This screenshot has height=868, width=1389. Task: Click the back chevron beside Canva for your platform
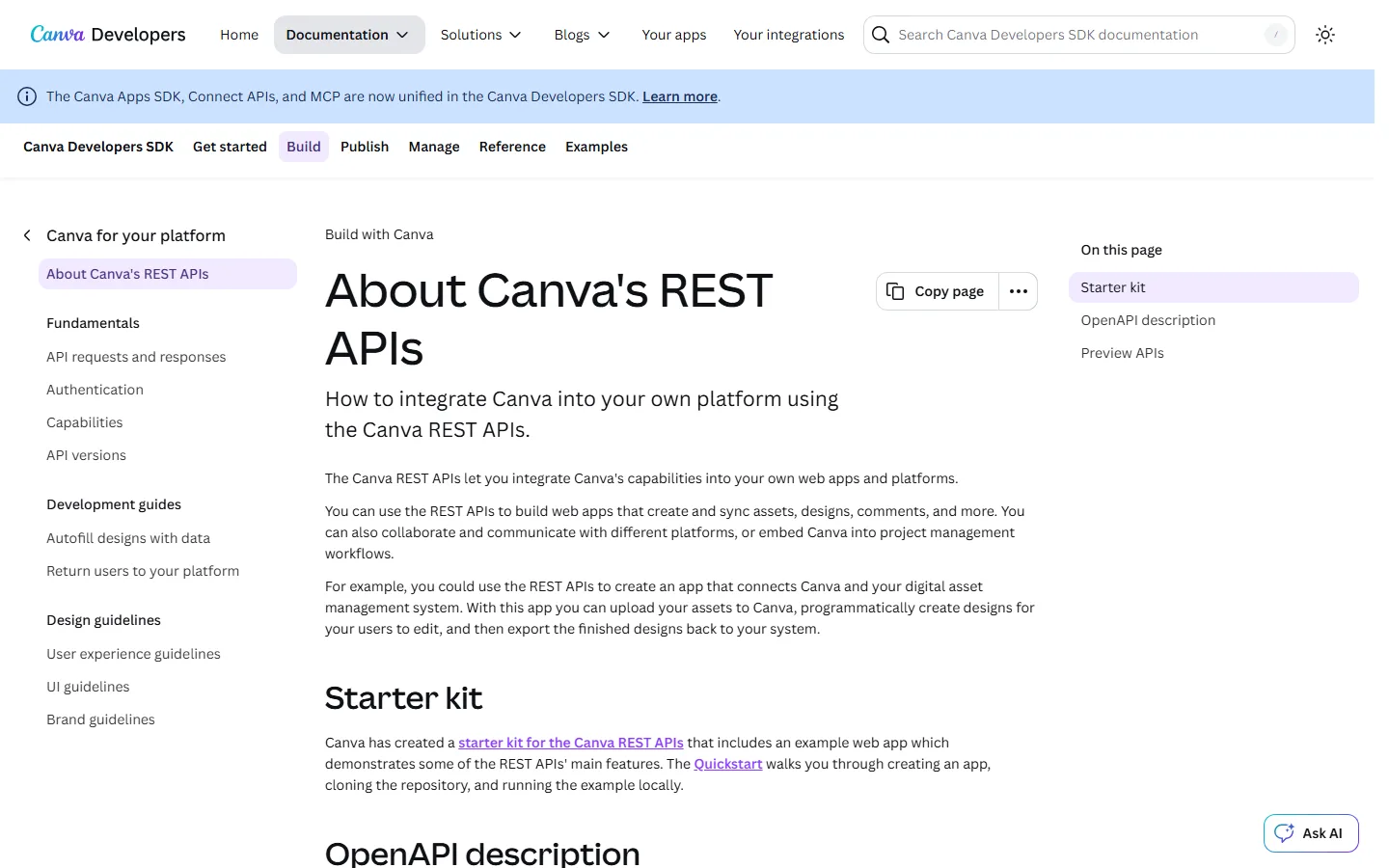tap(27, 235)
